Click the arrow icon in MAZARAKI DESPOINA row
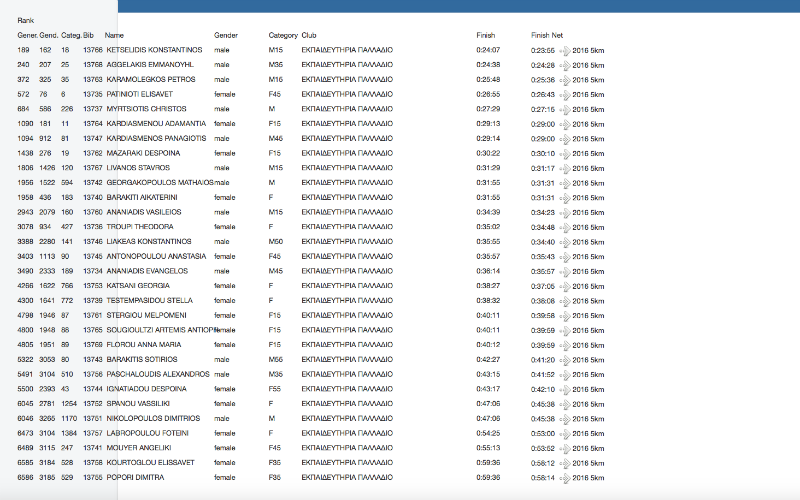The image size is (800, 500). [565, 154]
